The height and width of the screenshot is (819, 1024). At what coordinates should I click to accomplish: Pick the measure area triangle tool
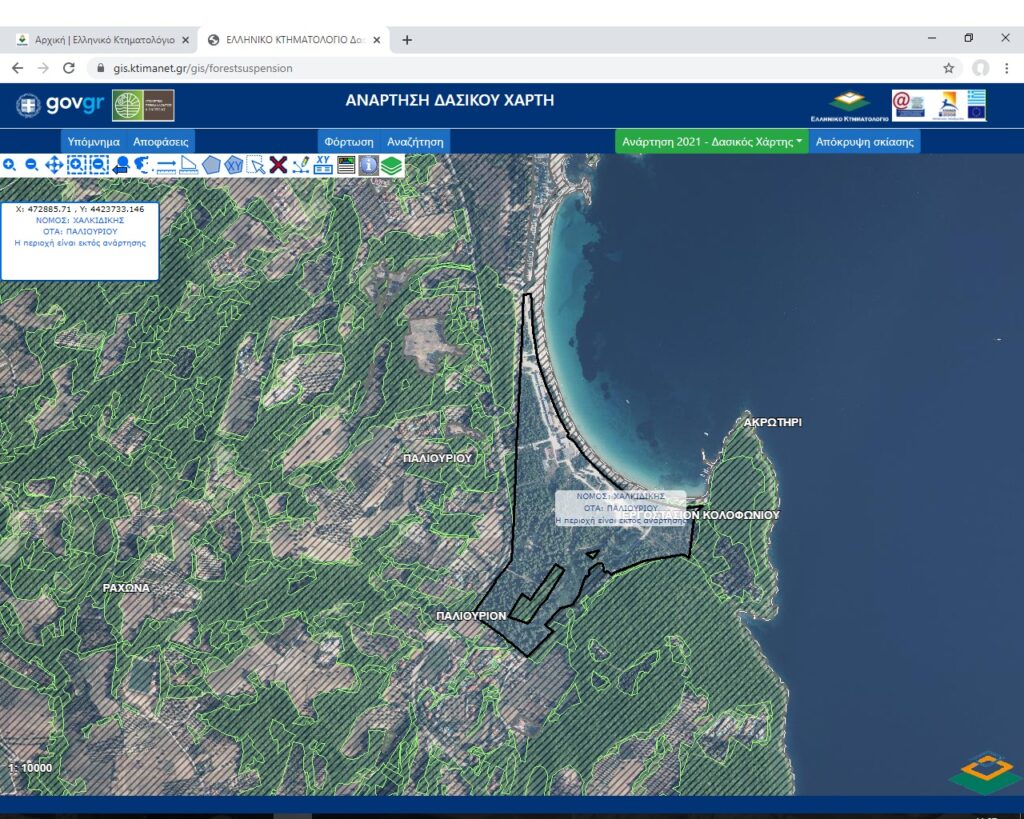(x=188, y=165)
